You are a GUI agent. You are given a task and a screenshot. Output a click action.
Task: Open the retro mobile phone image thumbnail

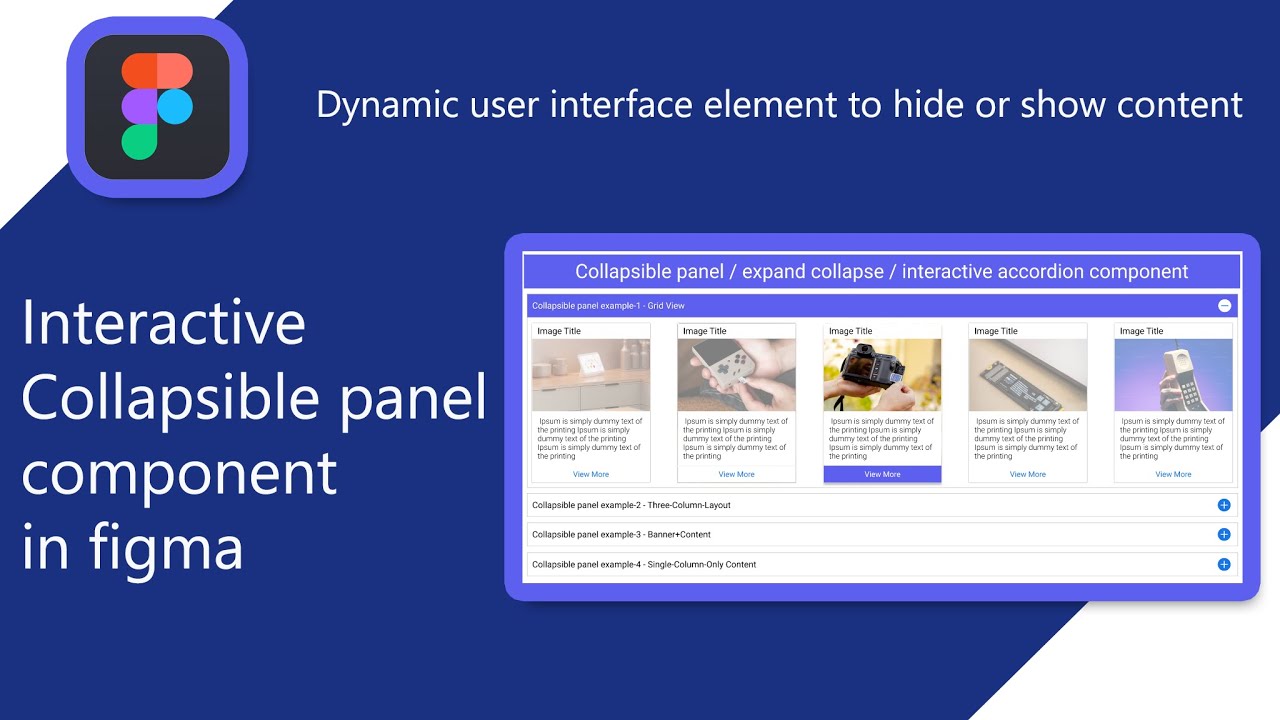(x=1174, y=375)
